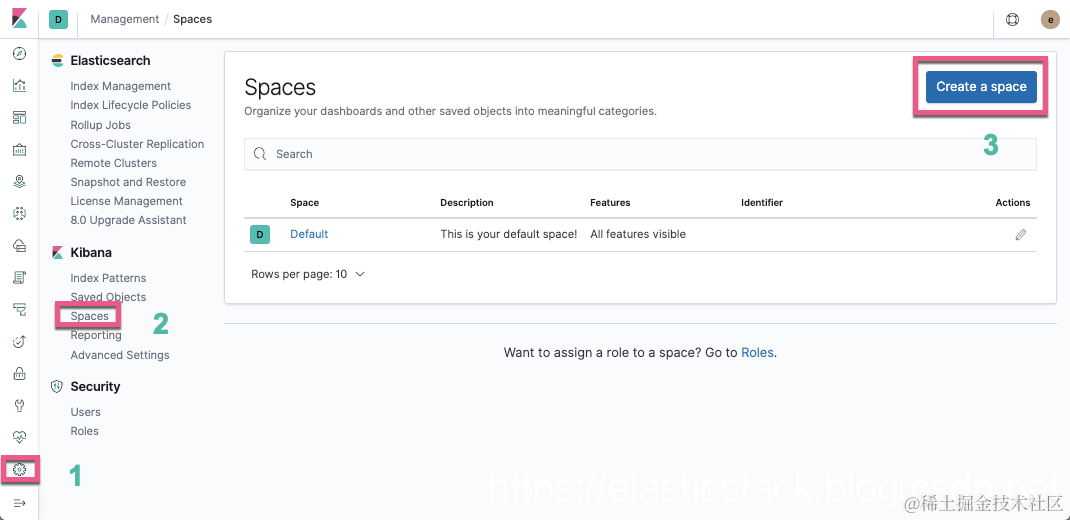Edit the Default space with pencil icon
Image resolution: width=1070 pixels, height=520 pixels.
1020,235
